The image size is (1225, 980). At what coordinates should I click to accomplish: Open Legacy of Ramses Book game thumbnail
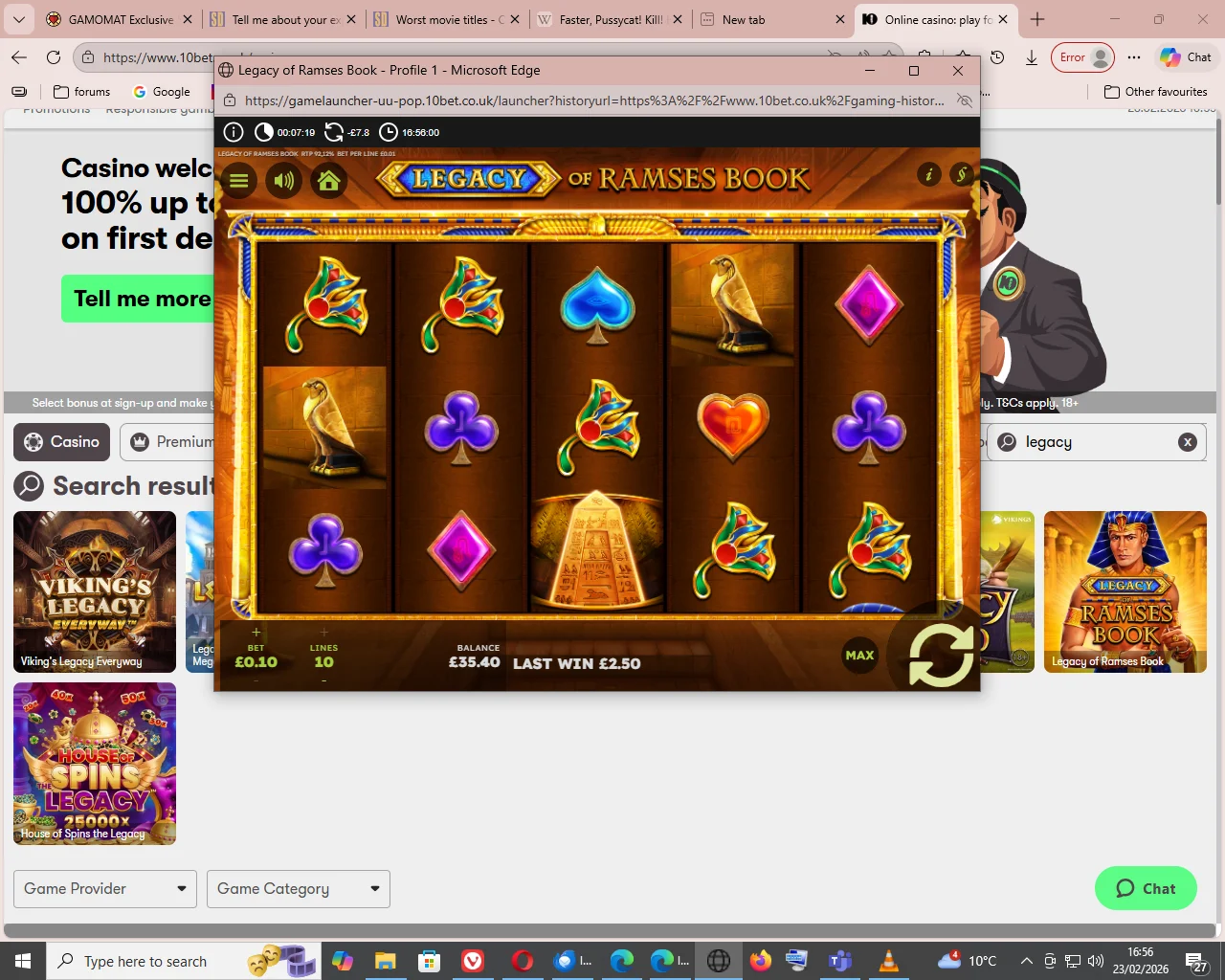[x=1125, y=591]
